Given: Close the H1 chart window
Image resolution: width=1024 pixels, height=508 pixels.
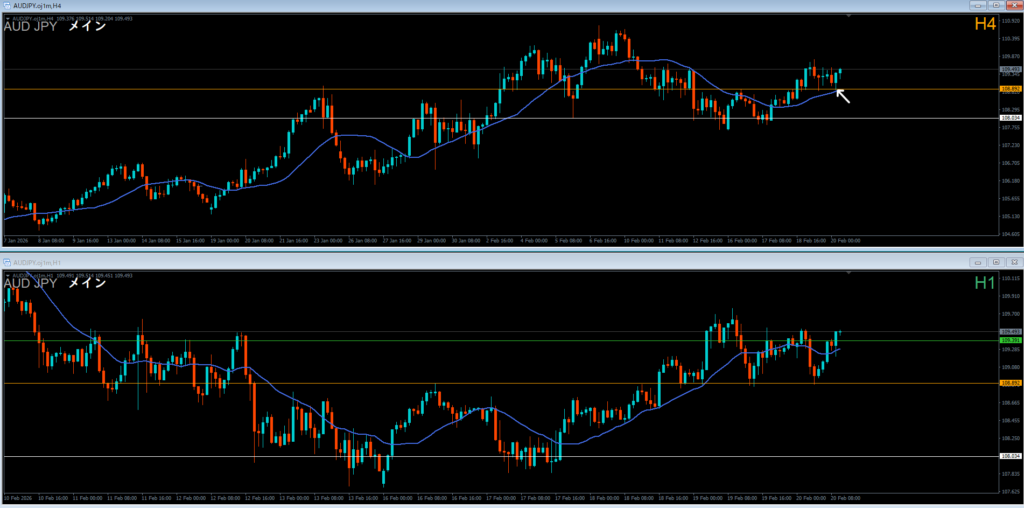Looking at the screenshot, I should pos(1012,261).
